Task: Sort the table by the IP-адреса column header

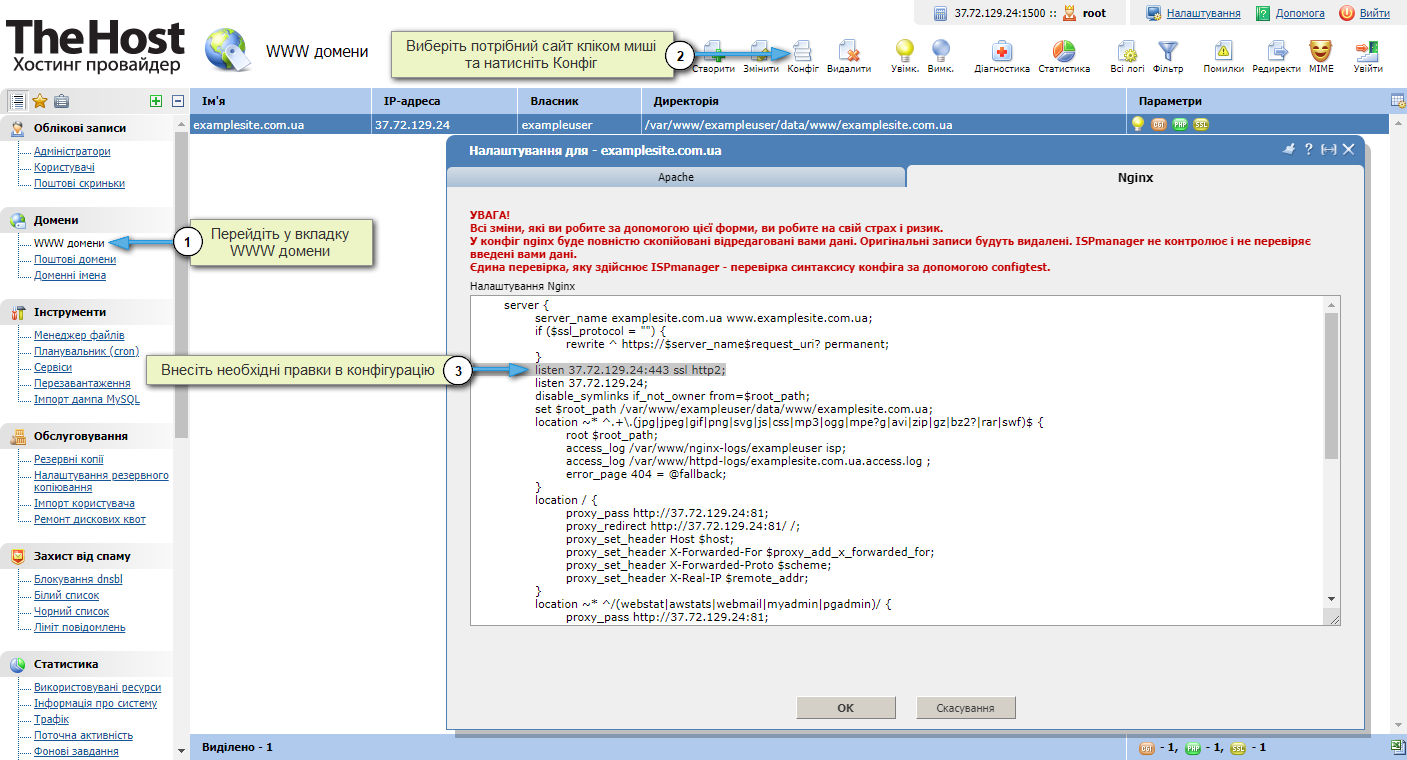Action: 444,101
